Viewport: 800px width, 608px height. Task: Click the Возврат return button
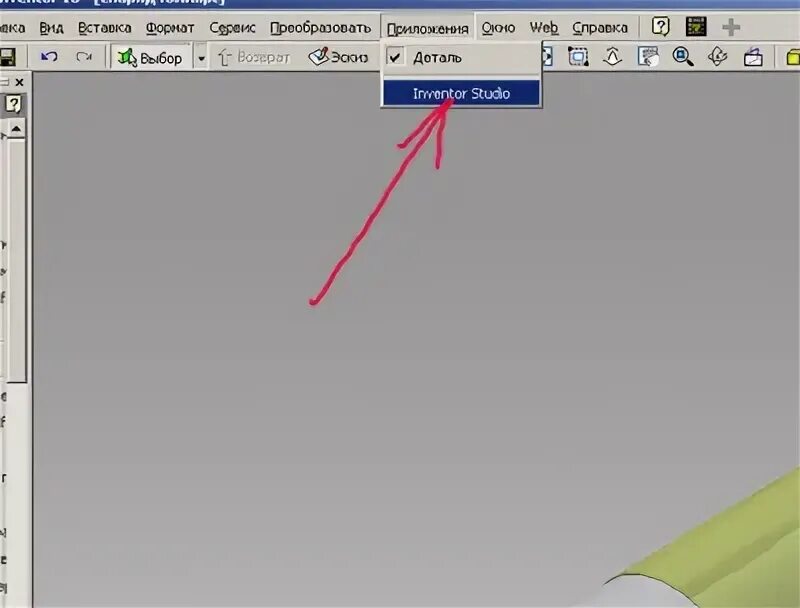tap(254, 57)
